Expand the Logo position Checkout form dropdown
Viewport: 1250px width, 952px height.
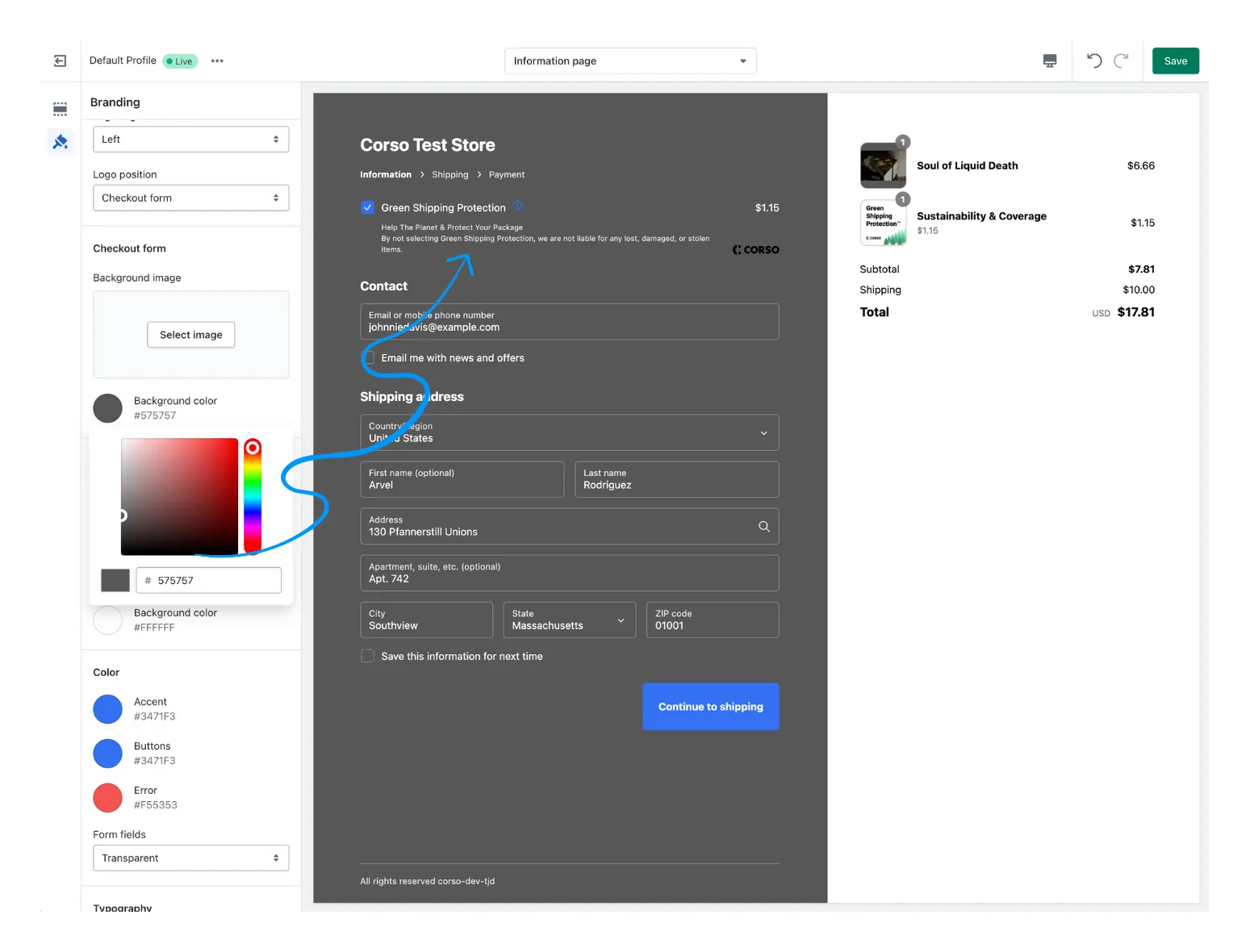coord(190,198)
